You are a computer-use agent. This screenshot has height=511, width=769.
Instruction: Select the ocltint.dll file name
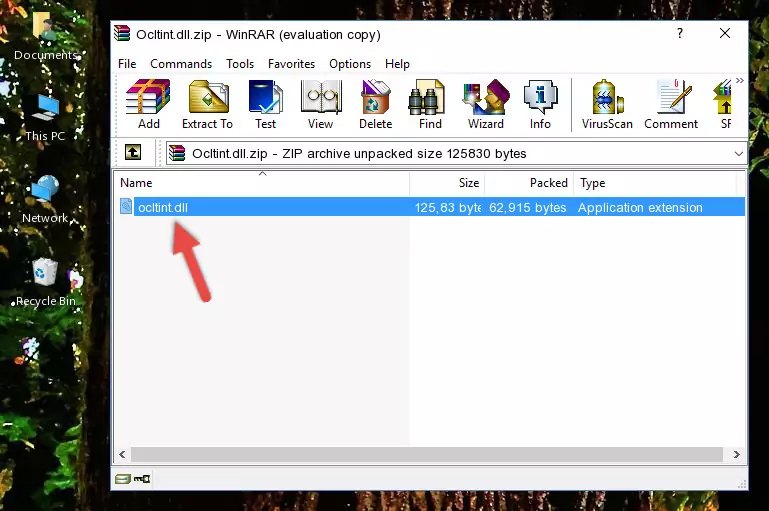click(163, 207)
